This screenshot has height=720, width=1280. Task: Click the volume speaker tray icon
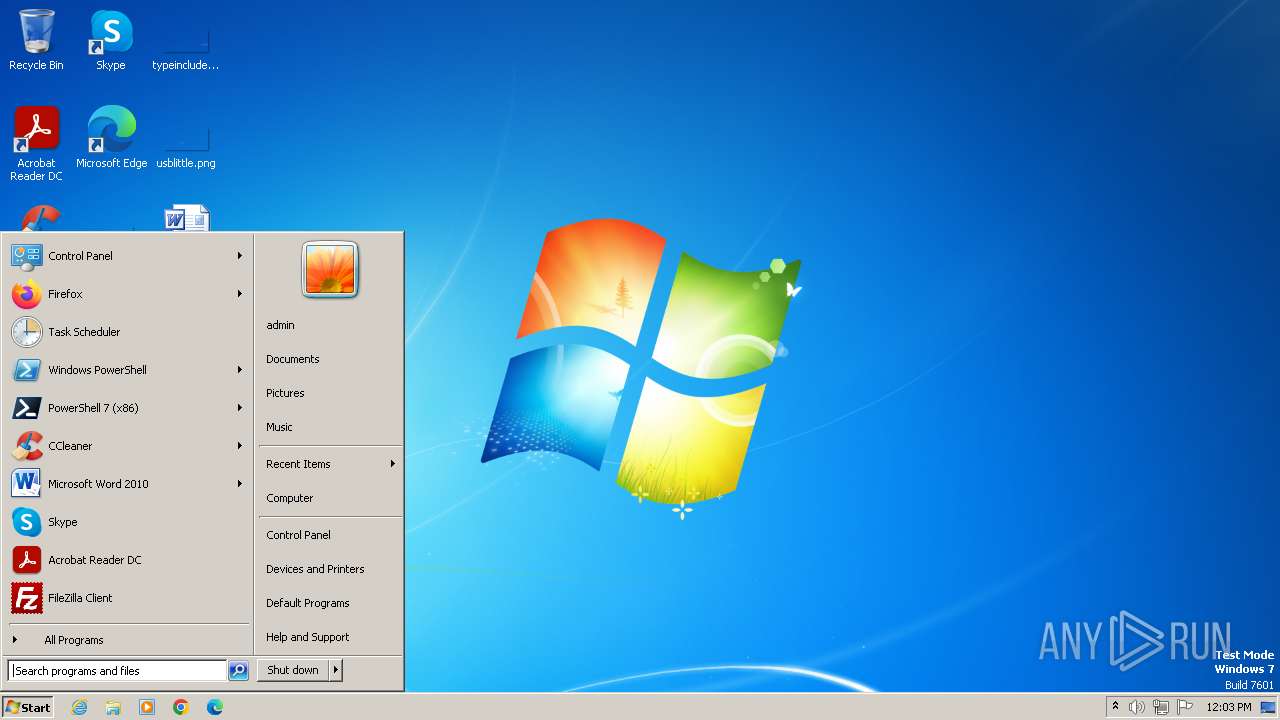tap(1136, 707)
